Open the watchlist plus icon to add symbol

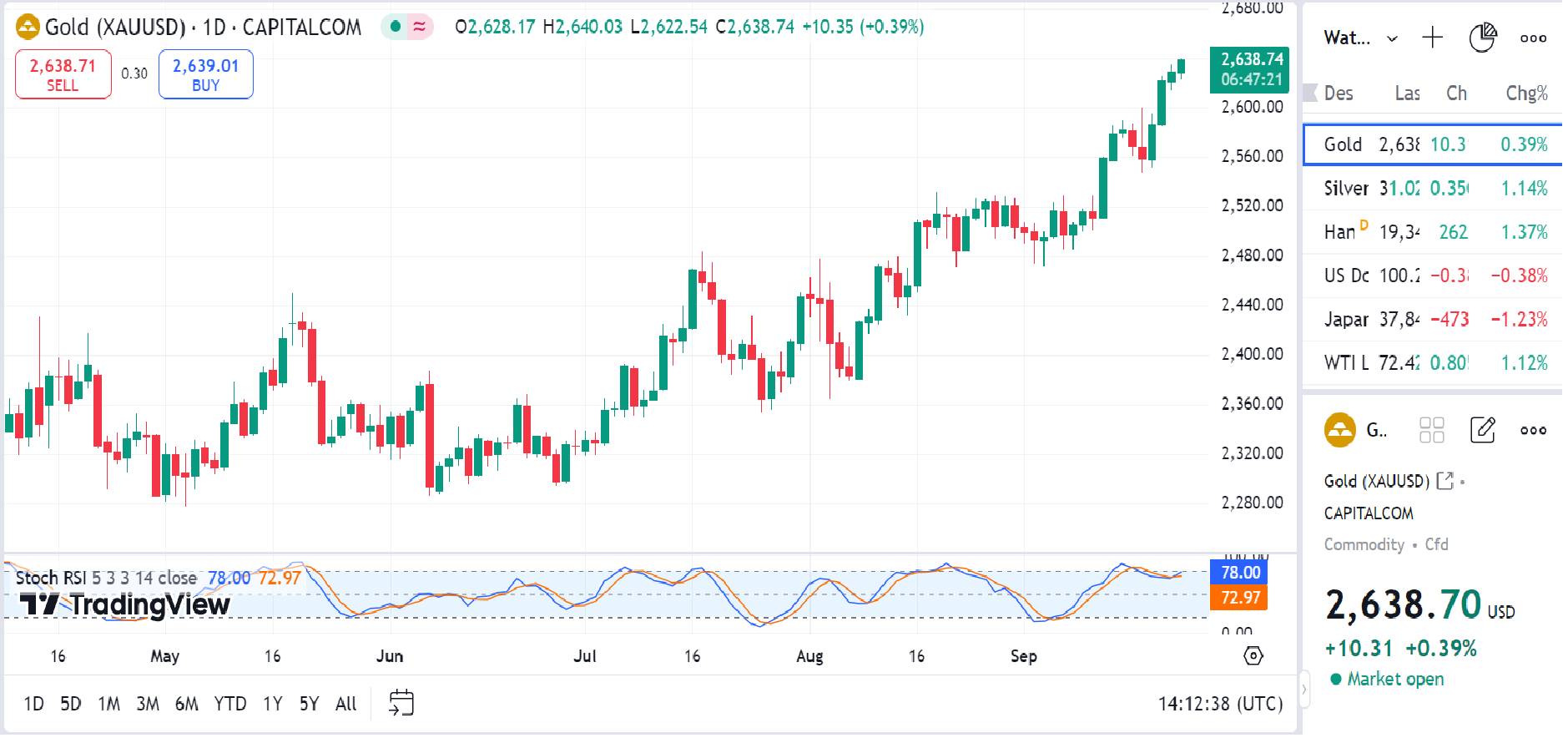(x=1432, y=37)
